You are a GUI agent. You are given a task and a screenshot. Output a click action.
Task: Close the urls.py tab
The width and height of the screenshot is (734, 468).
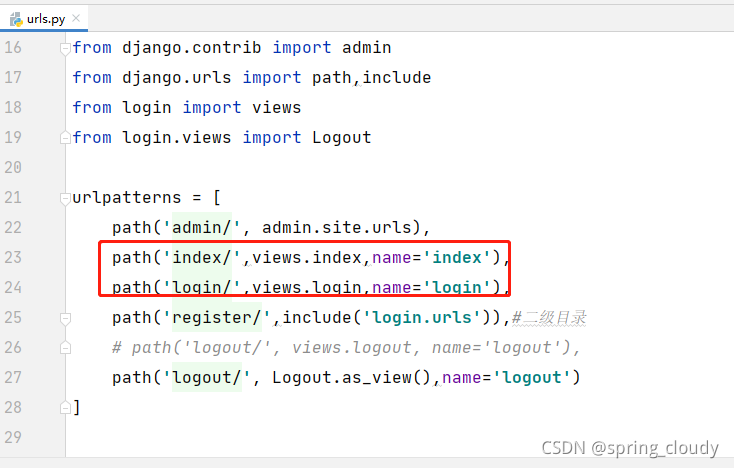click(x=76, y=18)
